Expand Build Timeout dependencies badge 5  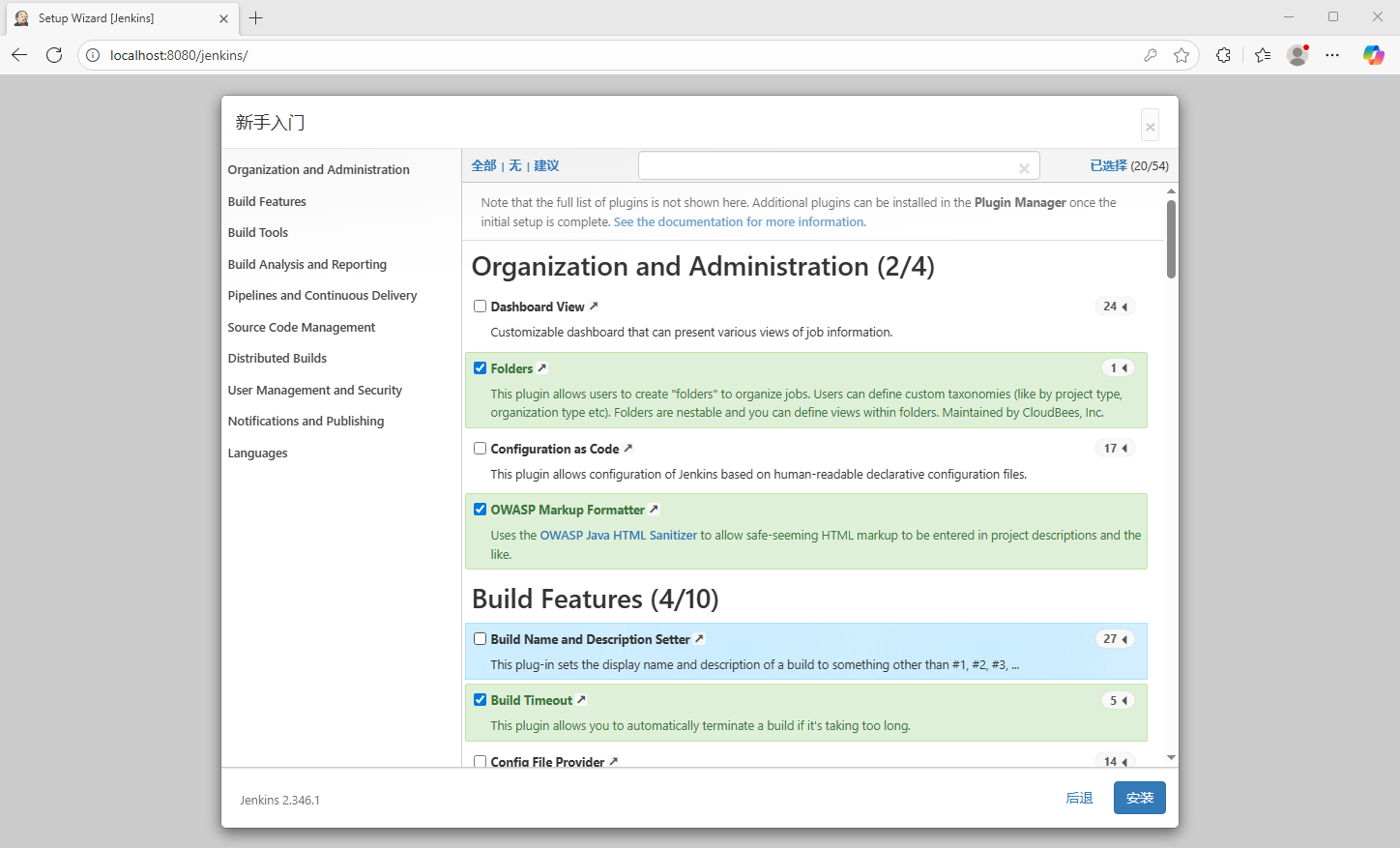tap(1119, 700)
